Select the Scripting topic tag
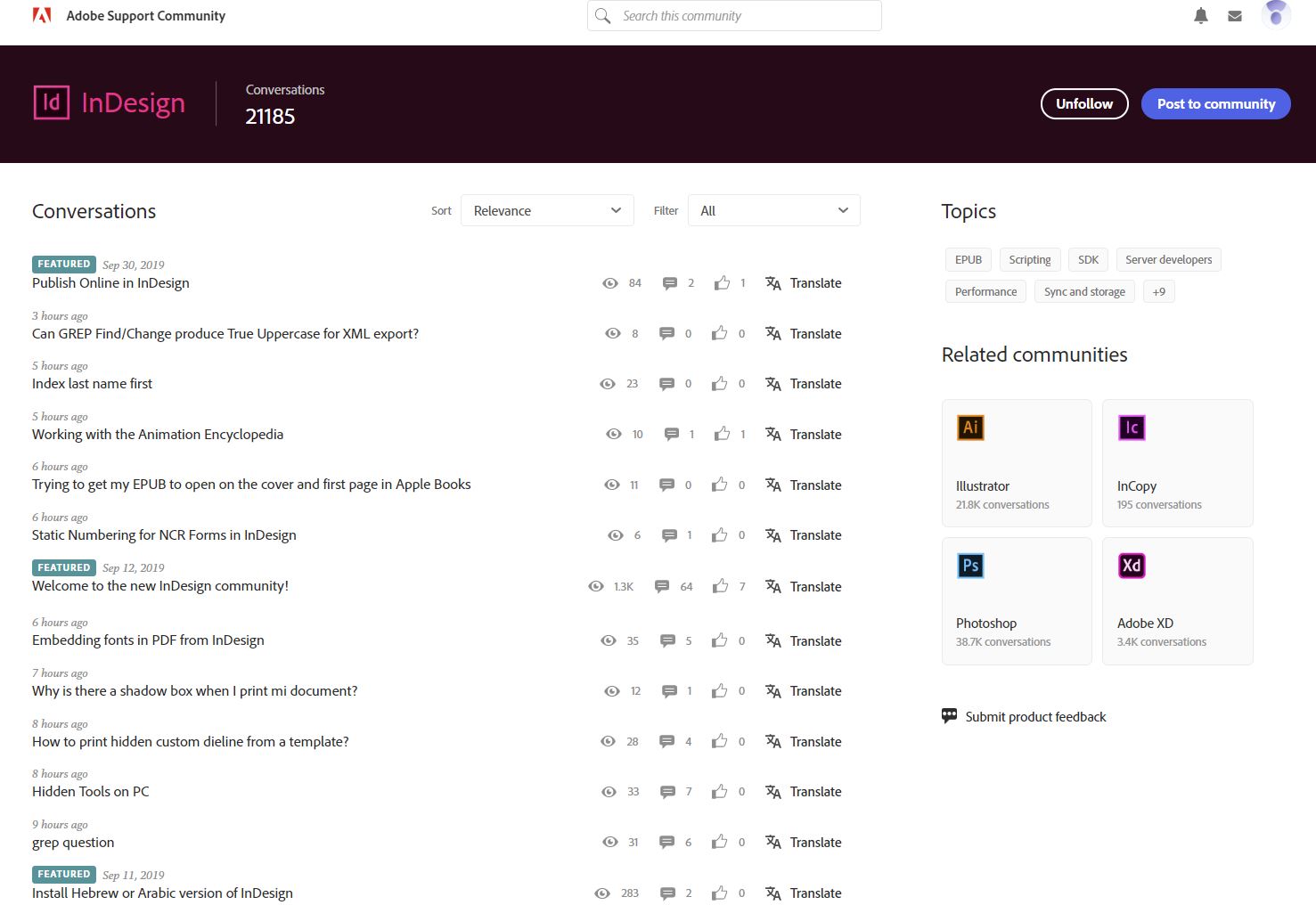1316x905 pixels. (1029, 259)
